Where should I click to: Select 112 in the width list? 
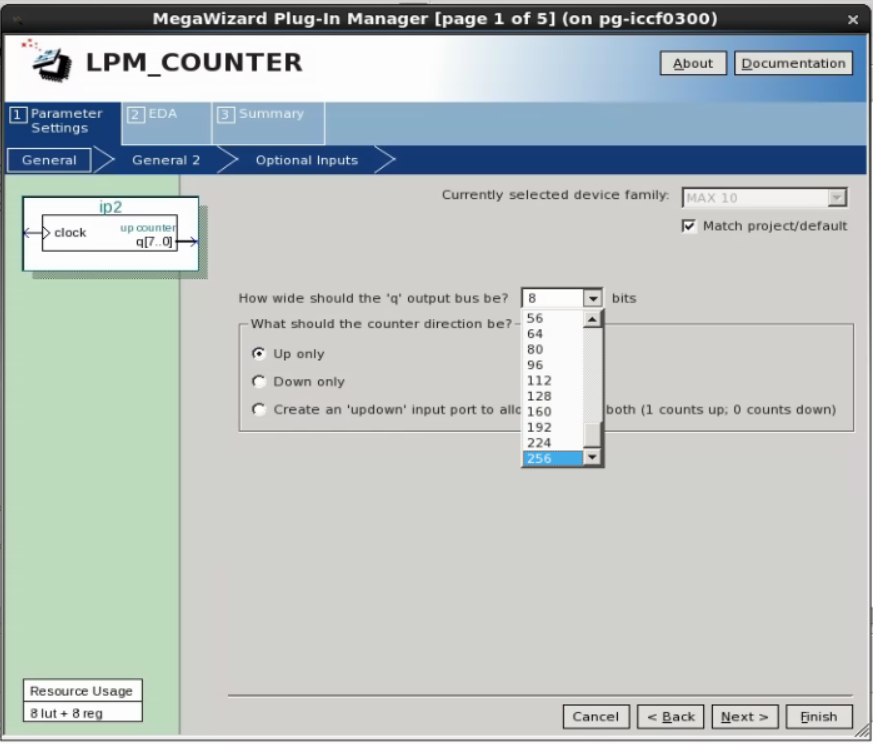(x=552, y=381)
